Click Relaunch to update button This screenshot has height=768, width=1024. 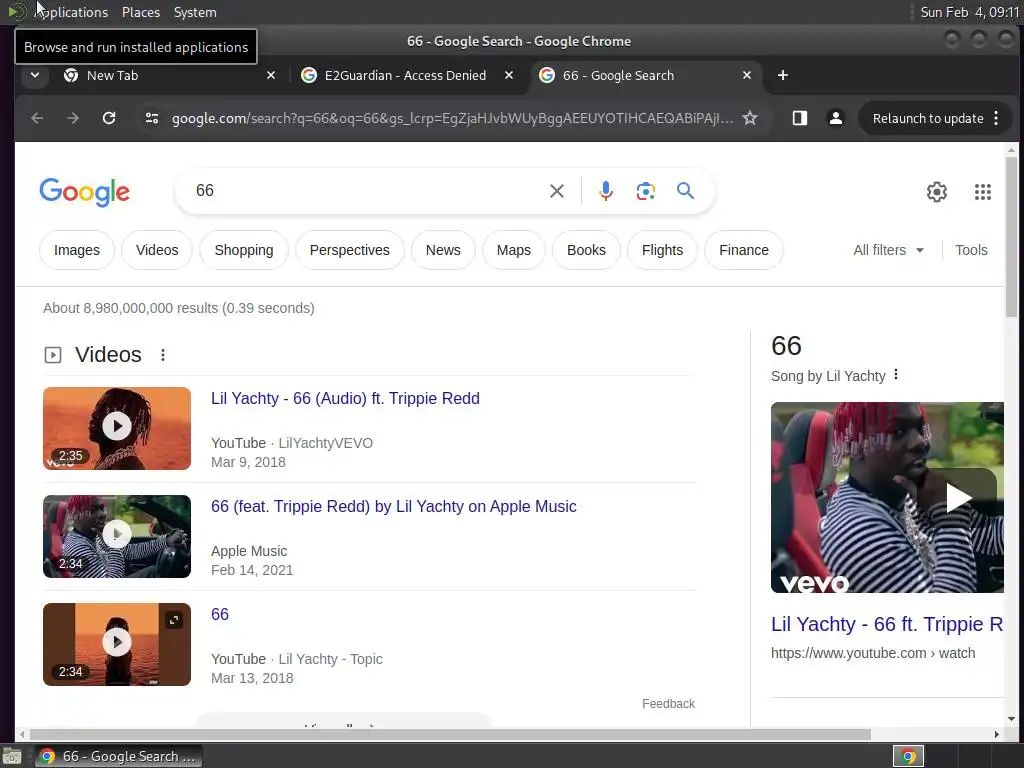[927, 118]
